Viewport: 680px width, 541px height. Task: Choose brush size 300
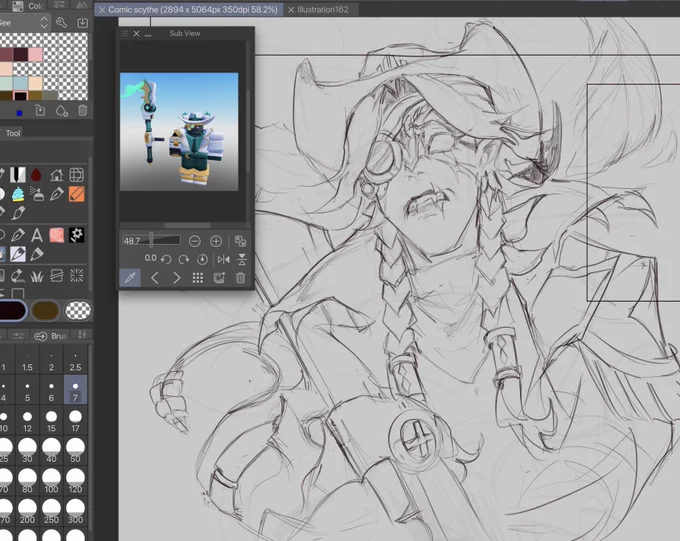[75, 511]
